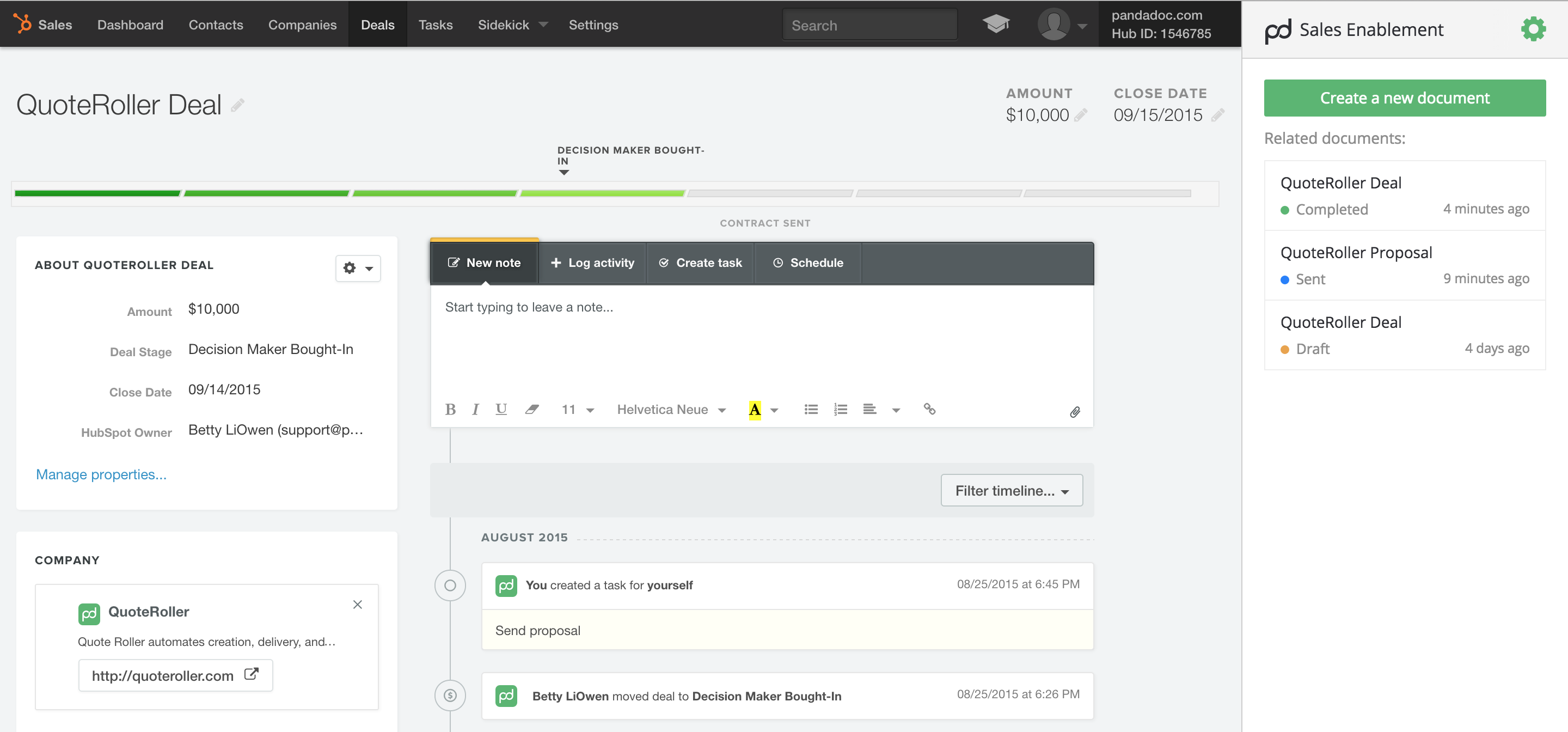
Task: Click the graduation cap academy icon
Action: point(995,25)
